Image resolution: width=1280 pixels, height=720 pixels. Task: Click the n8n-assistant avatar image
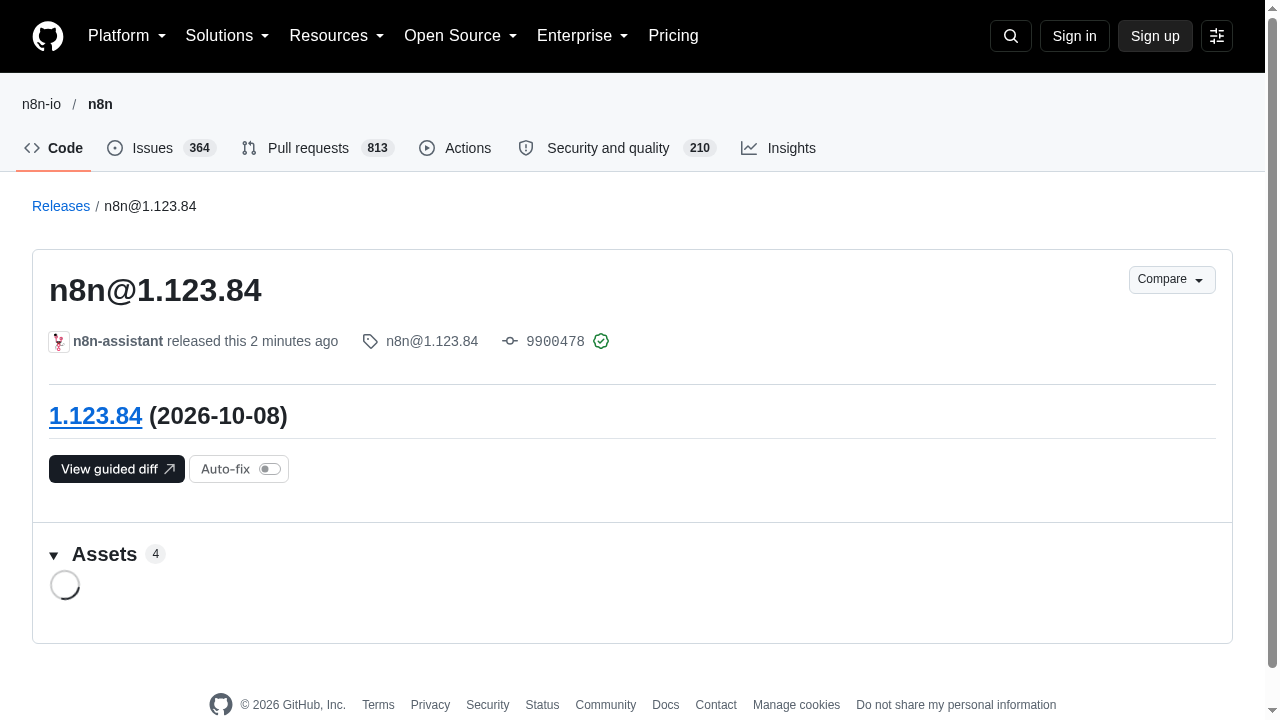tap(59, 342)
